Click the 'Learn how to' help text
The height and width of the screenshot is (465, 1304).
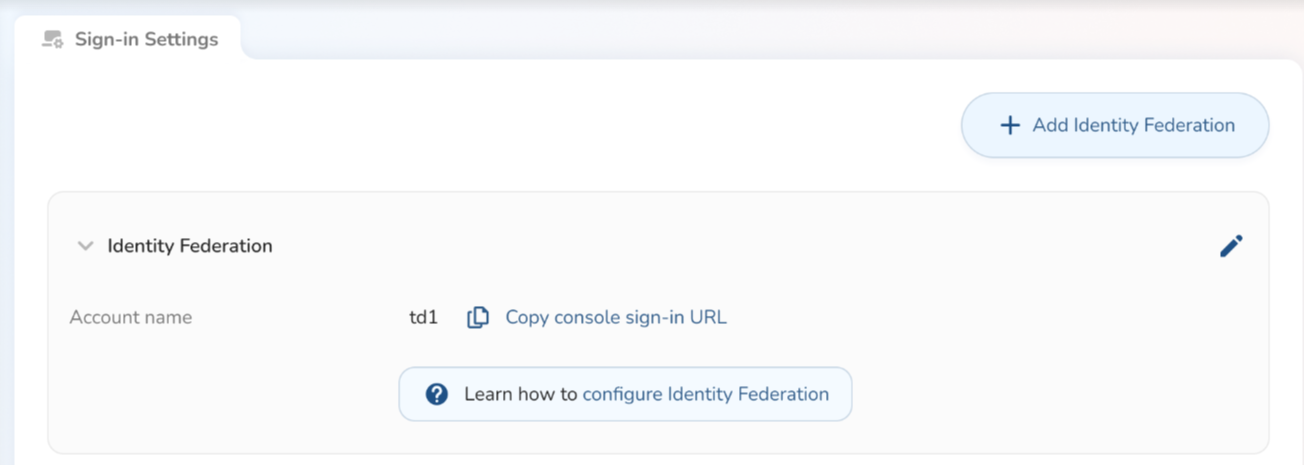(x=521, y=394)
